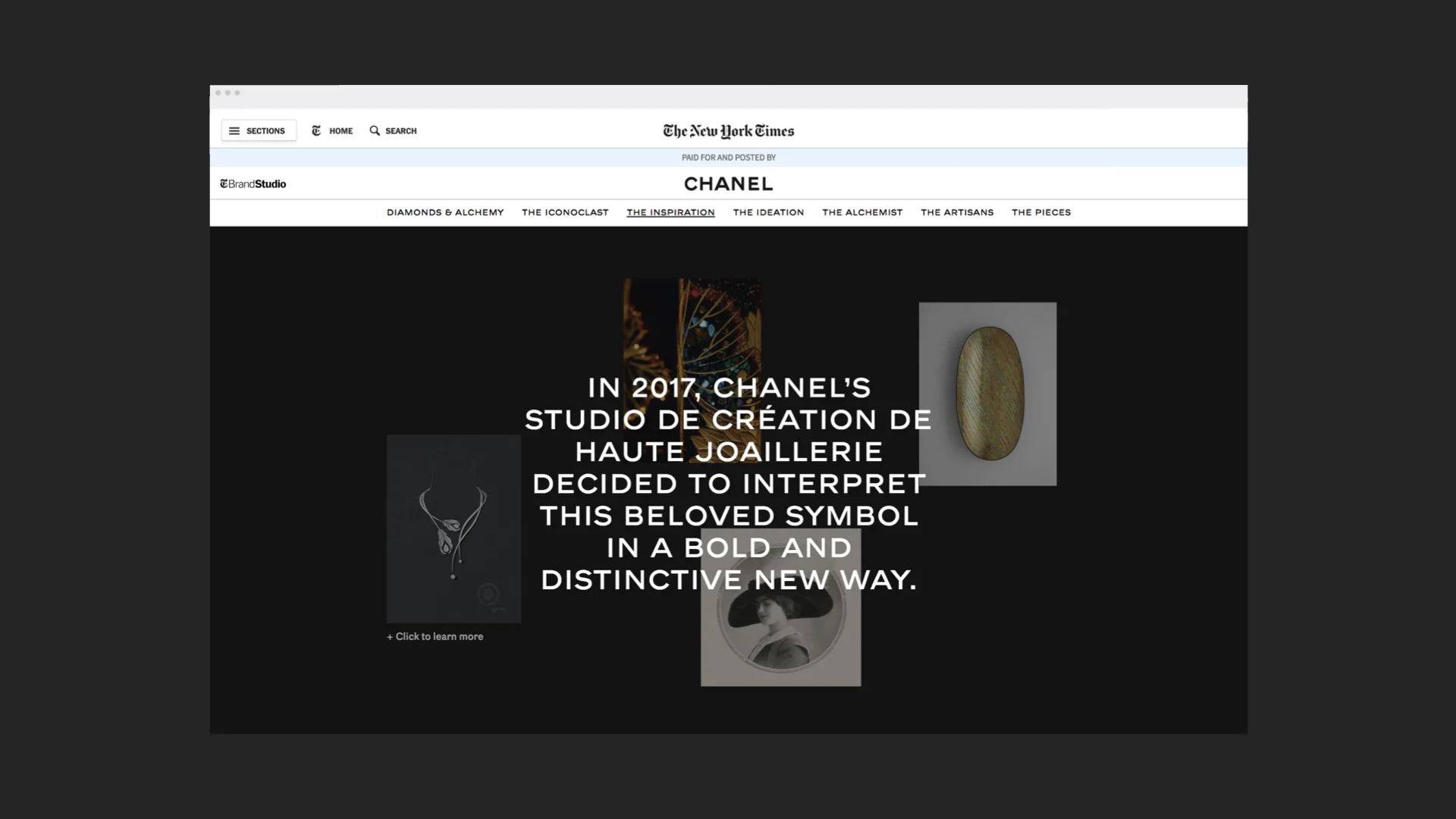Open the oval green stone image
This screenshot has height=819, width=1456.
tap(987, 394)
